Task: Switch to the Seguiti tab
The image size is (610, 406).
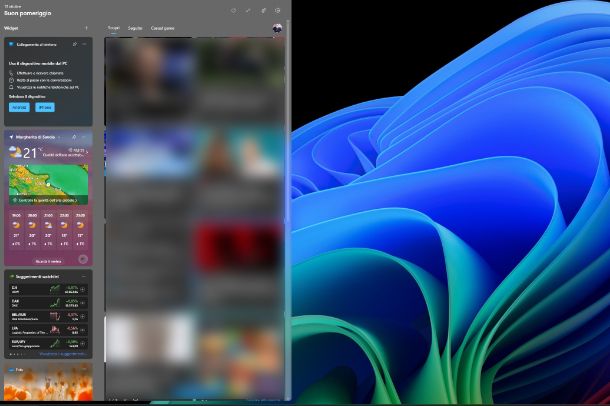Action: point(135,28)
